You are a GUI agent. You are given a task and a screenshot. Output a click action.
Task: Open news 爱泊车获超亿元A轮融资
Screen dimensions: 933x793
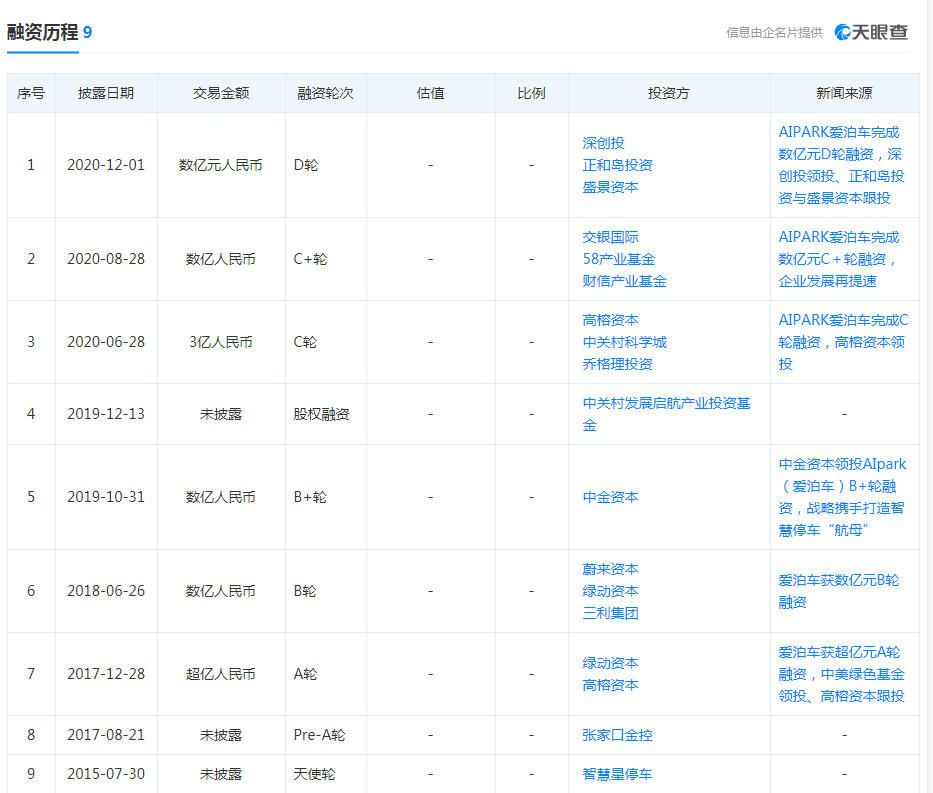point(841,674)
